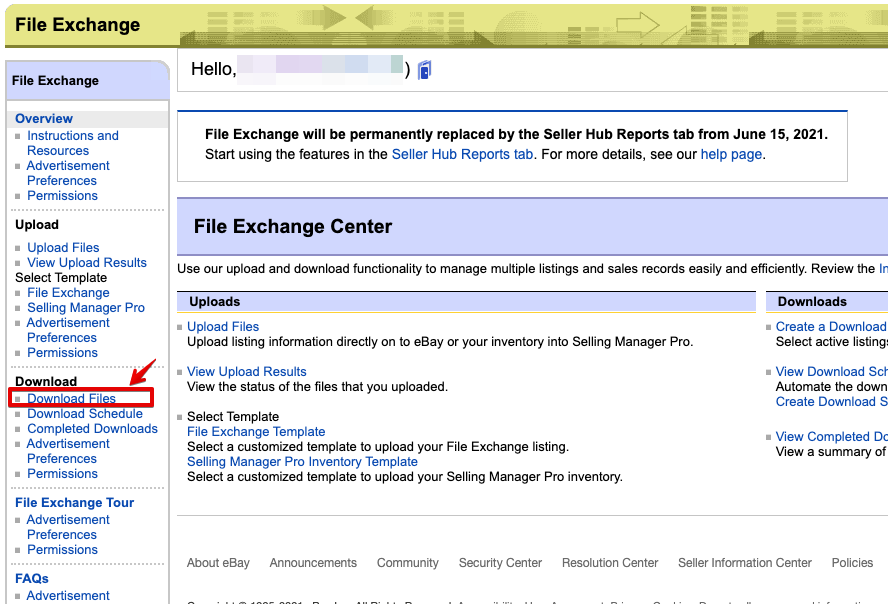Click the File Exchange Center heading
The width and height of the screenshot is (888, 604).
(x=293, y=226)
